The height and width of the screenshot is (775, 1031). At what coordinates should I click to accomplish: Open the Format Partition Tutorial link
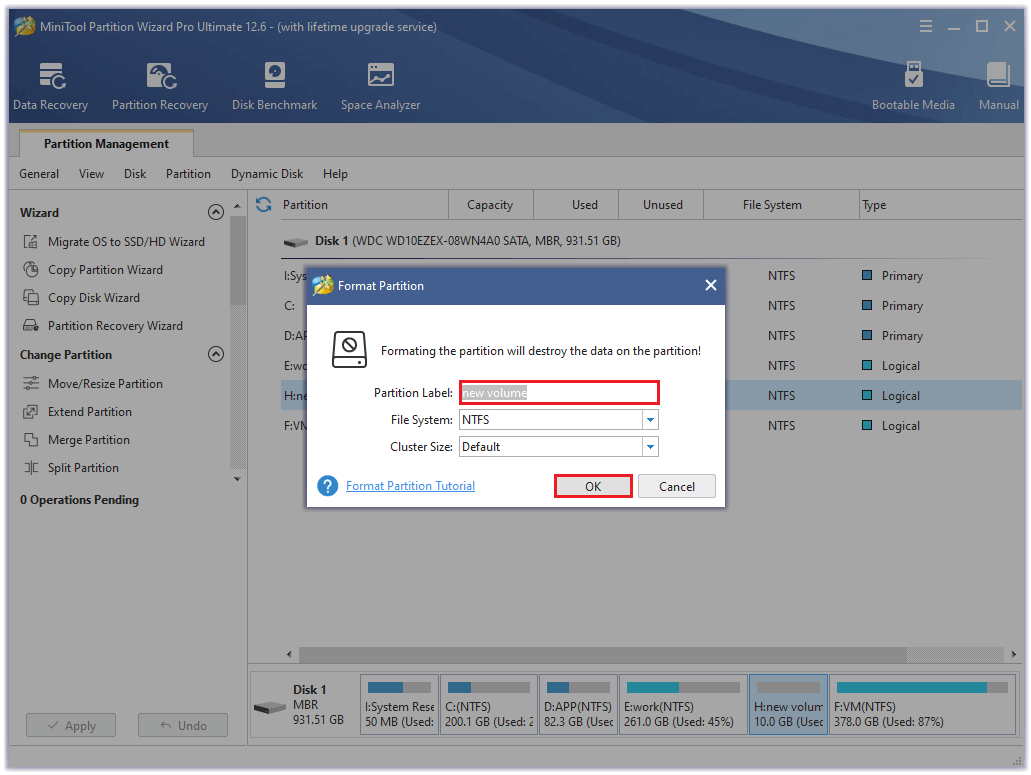[409, 485]
